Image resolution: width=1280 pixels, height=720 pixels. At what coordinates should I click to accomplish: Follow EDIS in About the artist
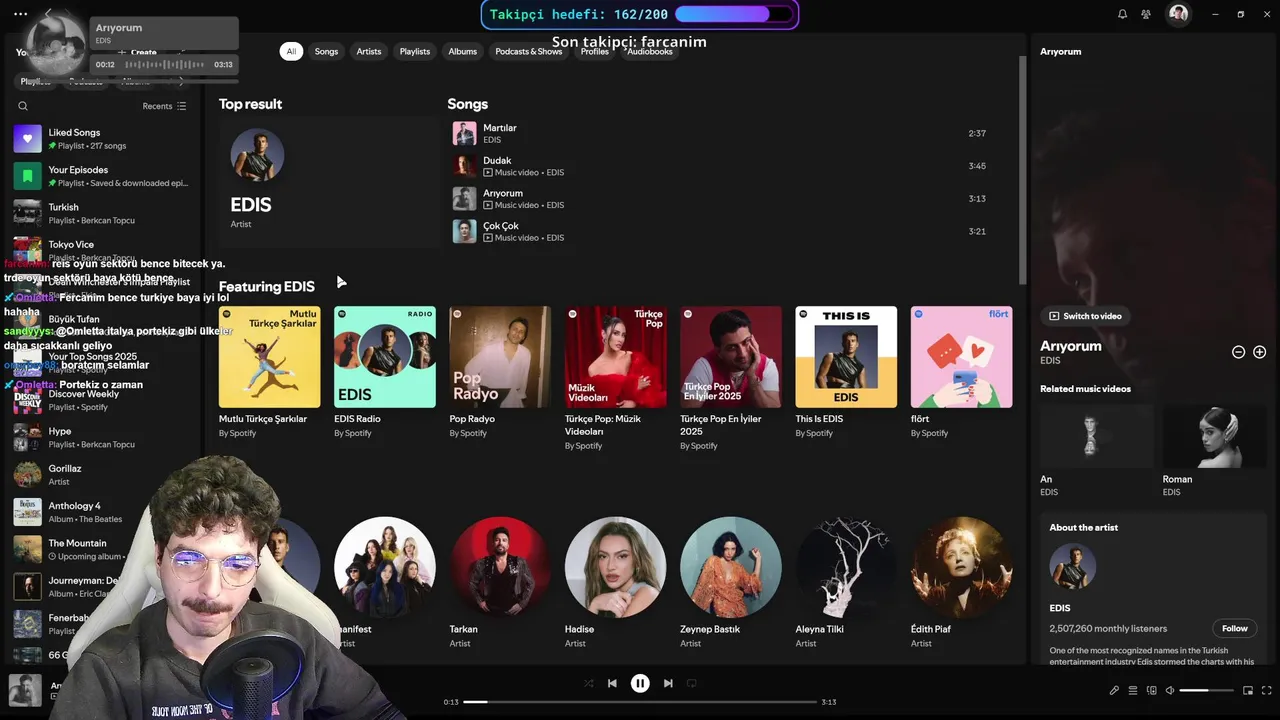(1235, 628)
